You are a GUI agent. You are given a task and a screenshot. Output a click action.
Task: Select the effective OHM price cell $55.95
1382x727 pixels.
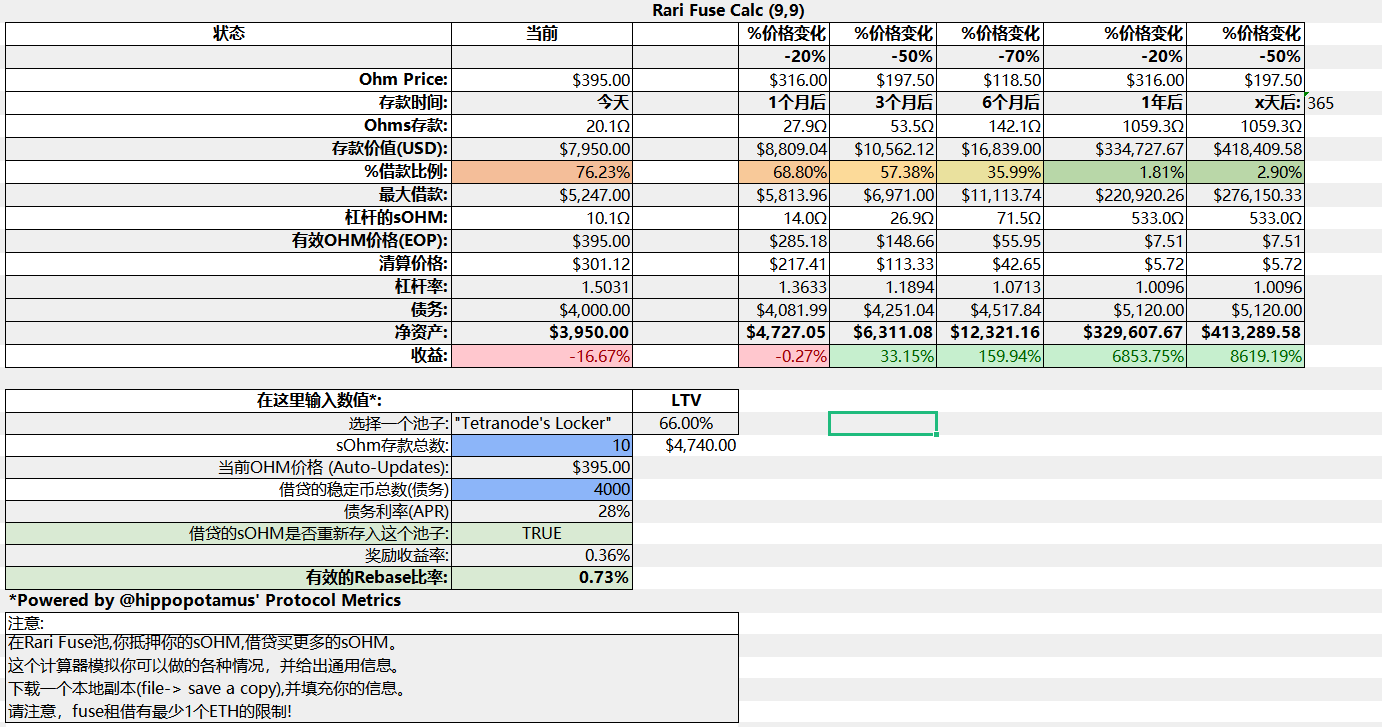[x=990, y=240]
